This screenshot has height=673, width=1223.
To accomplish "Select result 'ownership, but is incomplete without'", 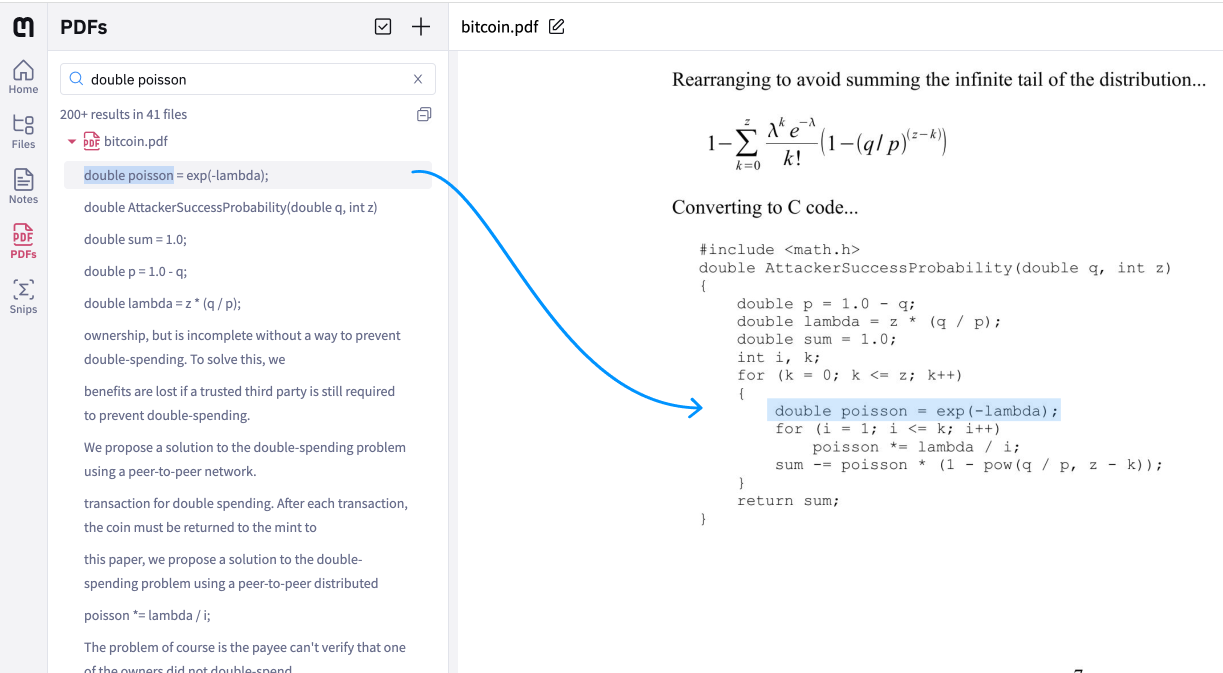I will (242, 347).
